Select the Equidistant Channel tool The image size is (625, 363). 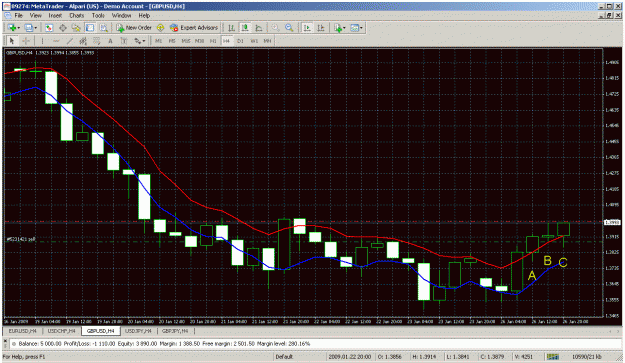(x=83, y=41)
